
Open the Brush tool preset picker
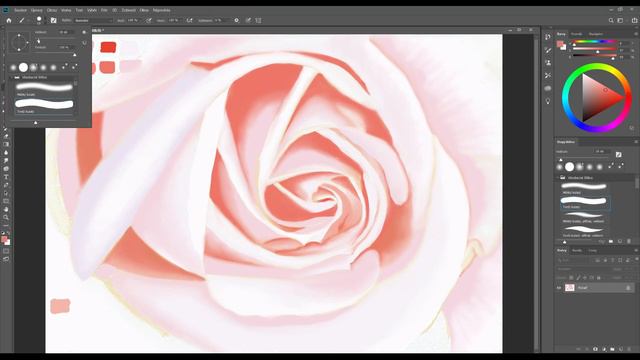(x=23, y=20)
